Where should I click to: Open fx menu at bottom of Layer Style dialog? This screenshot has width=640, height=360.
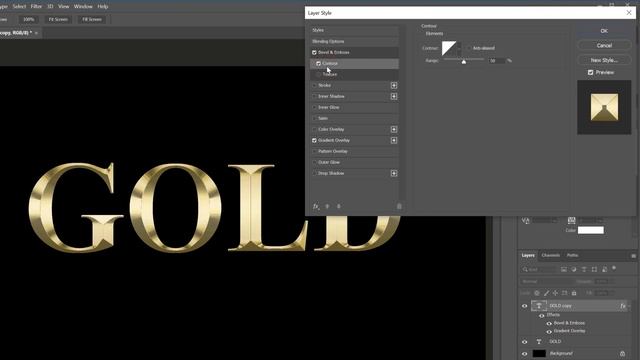(x=316, y=207)
